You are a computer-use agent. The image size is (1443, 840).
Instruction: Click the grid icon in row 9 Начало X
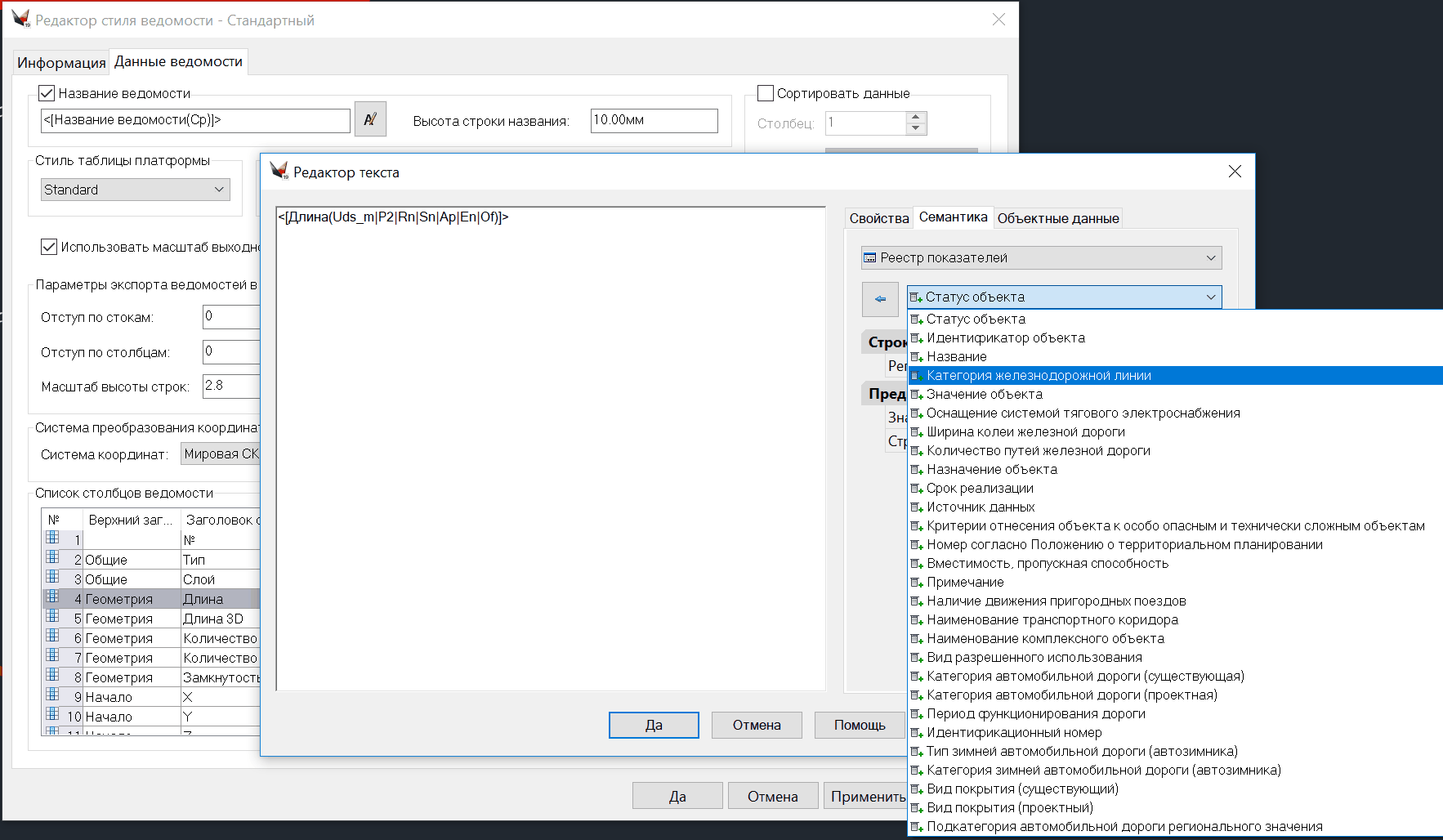(52, 696)
